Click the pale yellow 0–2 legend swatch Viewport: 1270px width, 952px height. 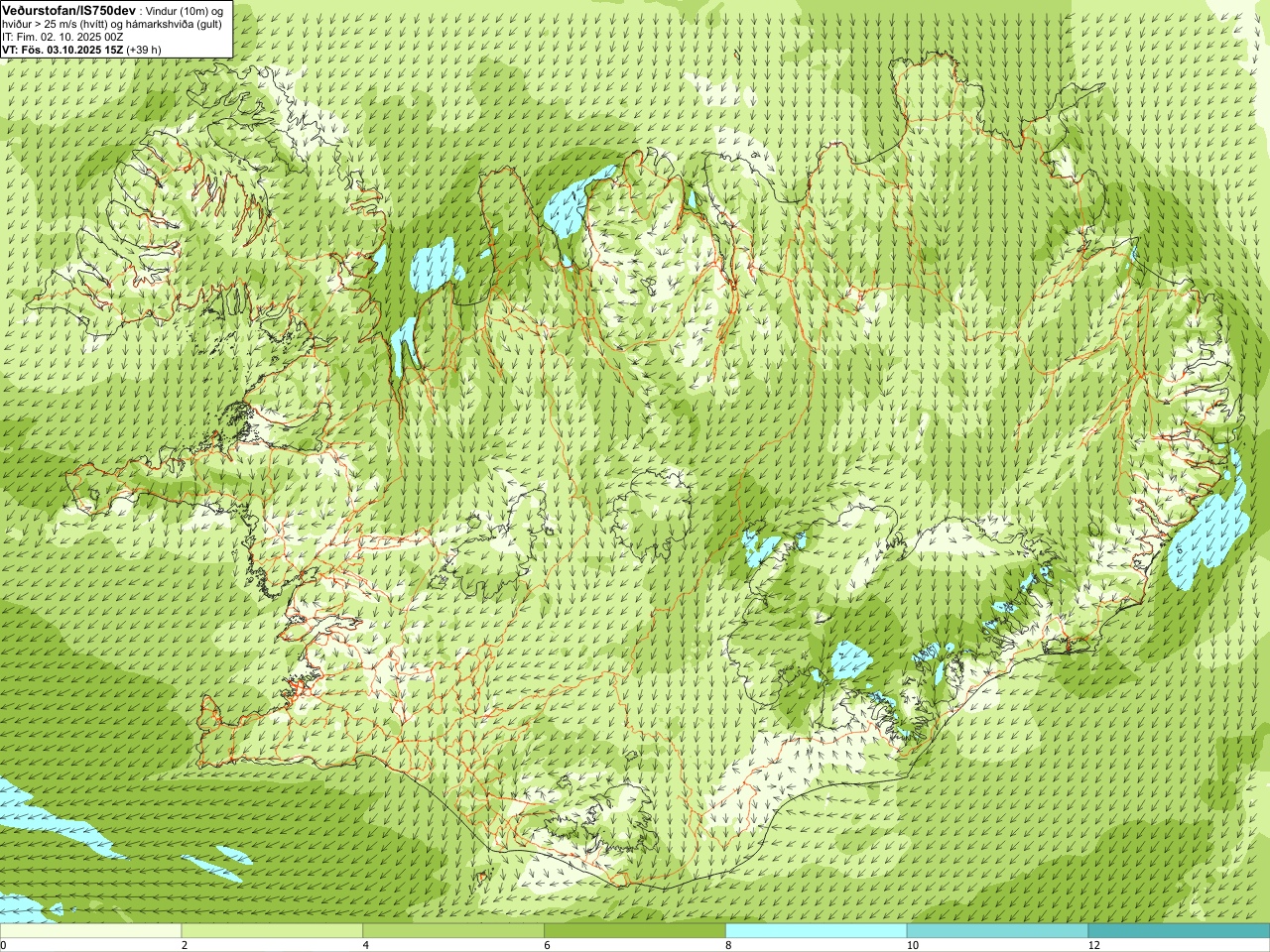coord(90,931)
